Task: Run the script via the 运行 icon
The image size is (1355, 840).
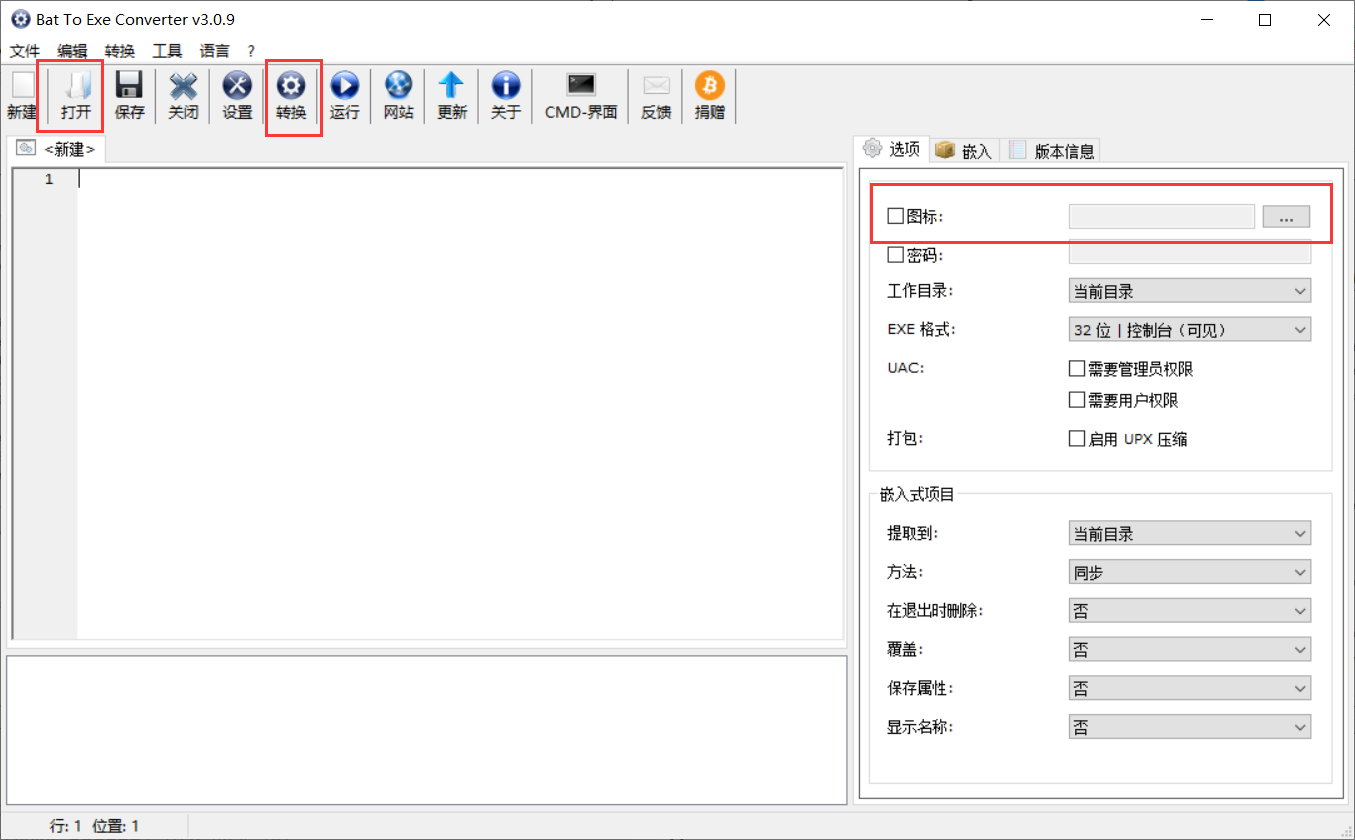Action: 345,95
